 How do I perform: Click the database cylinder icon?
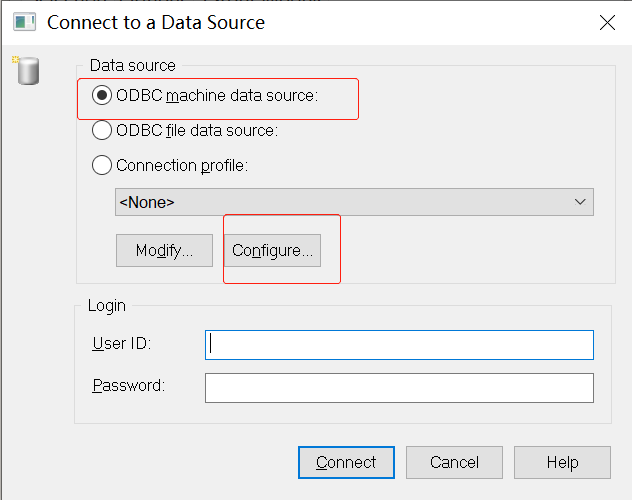pyautogui.click(x=27, y=71)
